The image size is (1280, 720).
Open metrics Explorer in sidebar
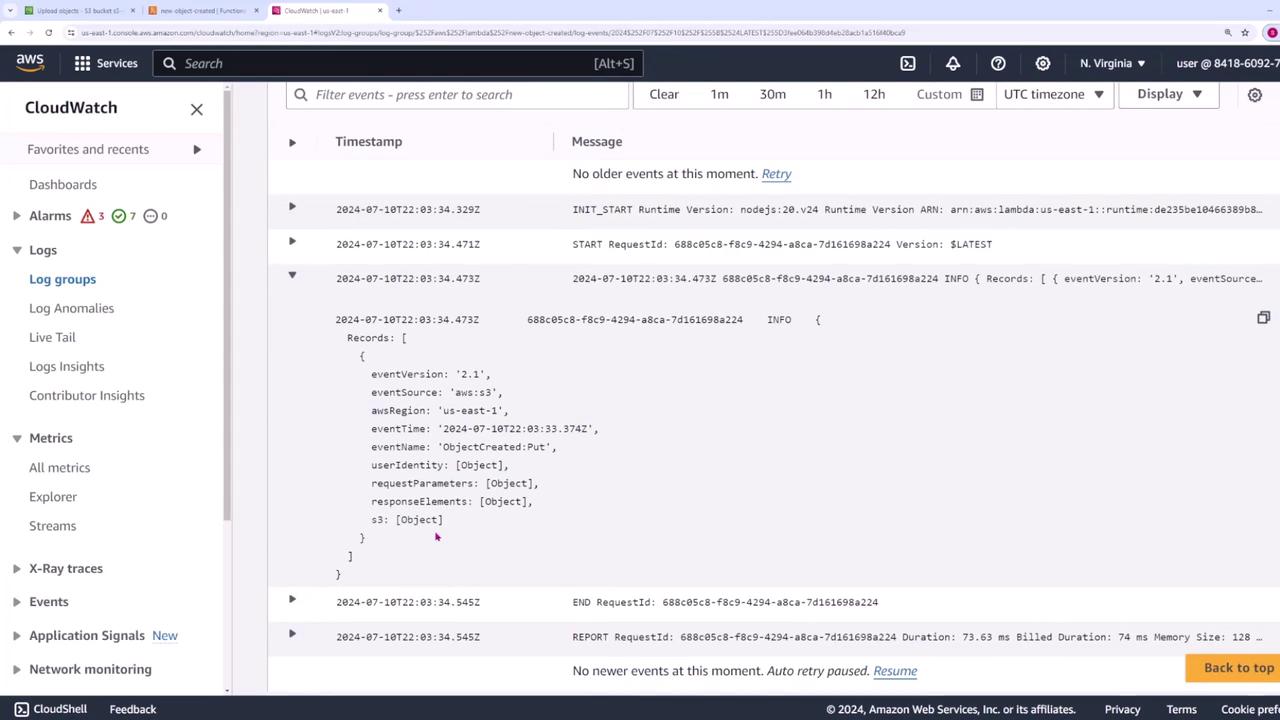52,497
